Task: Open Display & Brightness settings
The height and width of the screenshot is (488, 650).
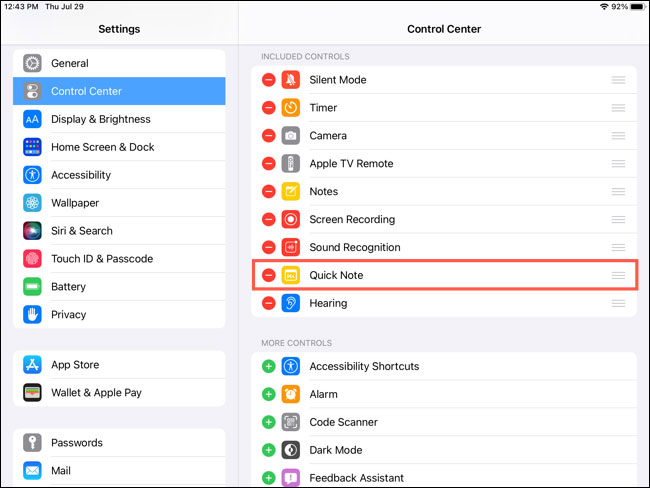Action: [100, 119]
